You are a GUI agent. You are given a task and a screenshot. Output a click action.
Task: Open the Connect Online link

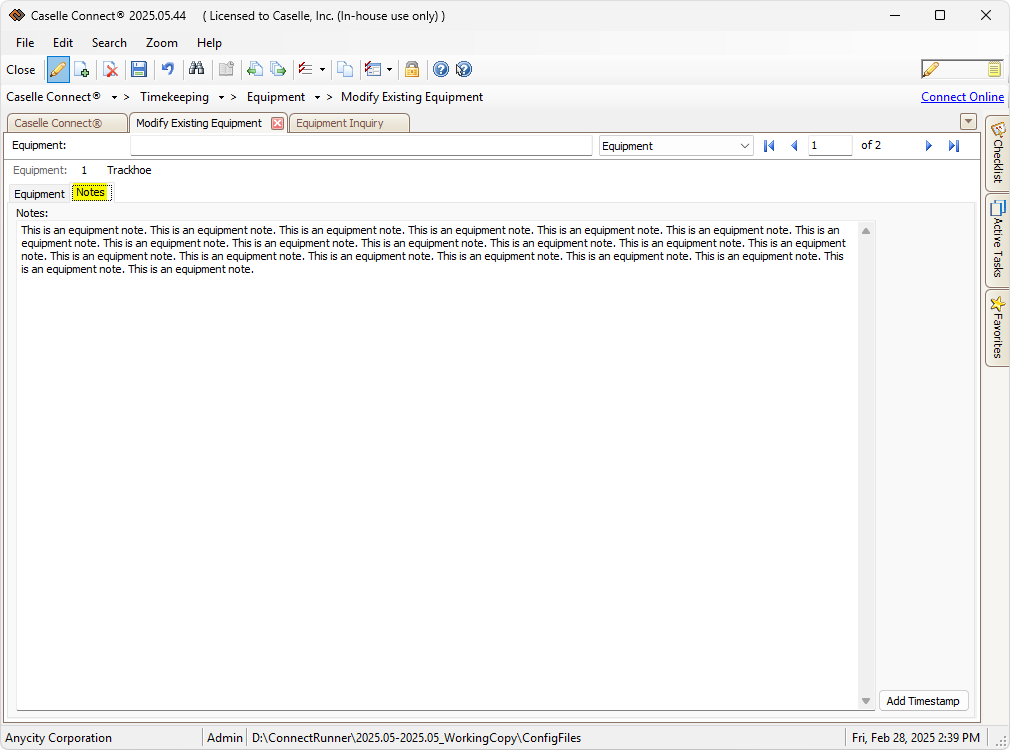962,97
